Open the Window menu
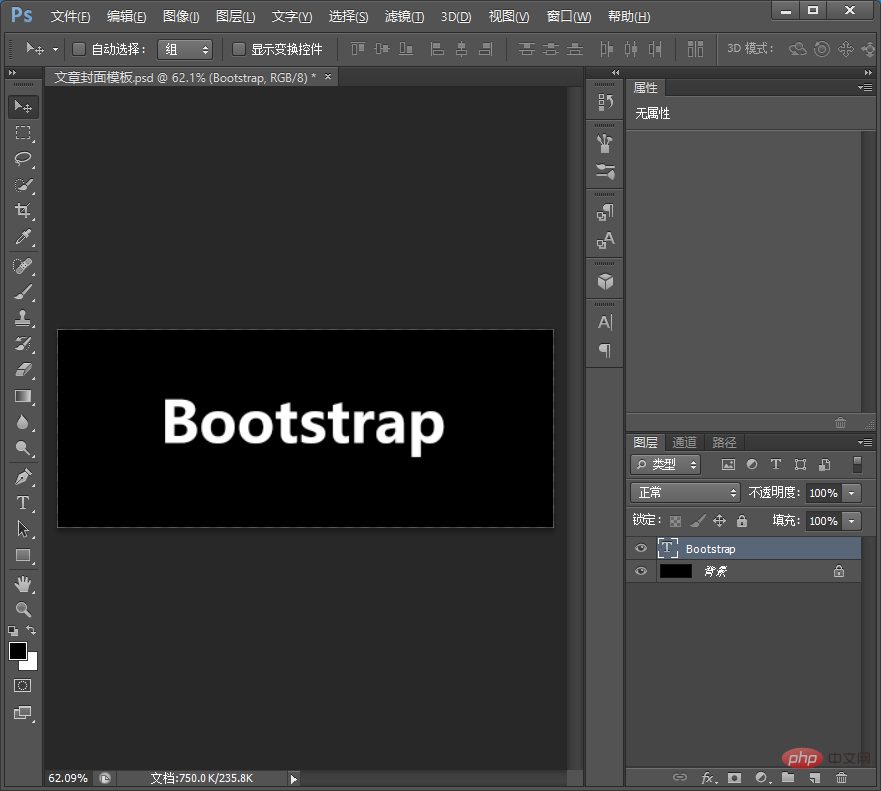The width and height of the screenshot is (881, 791). (568, 16)
